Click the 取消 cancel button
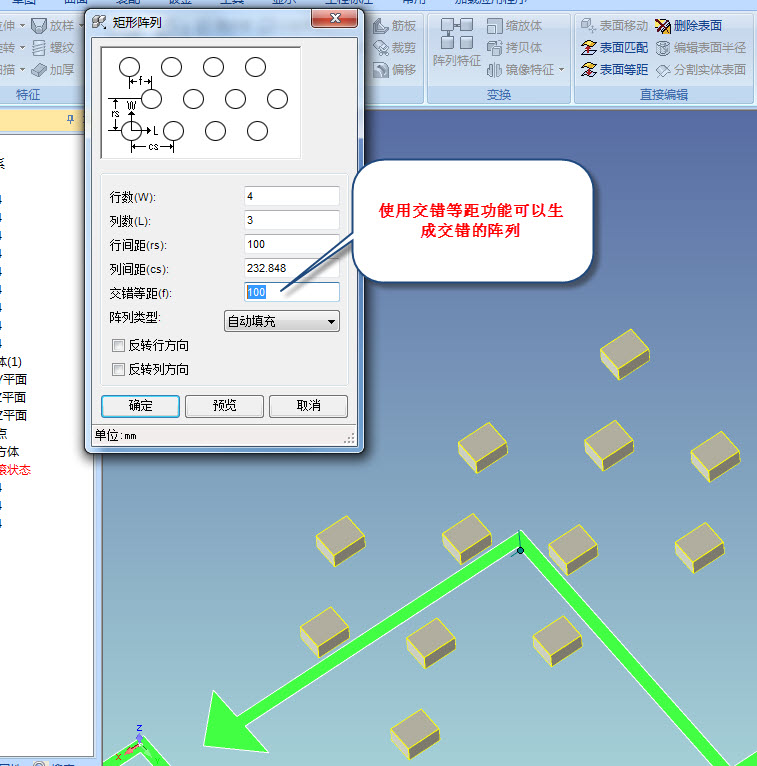Screen dimensions: 757x766 (309, 406)
